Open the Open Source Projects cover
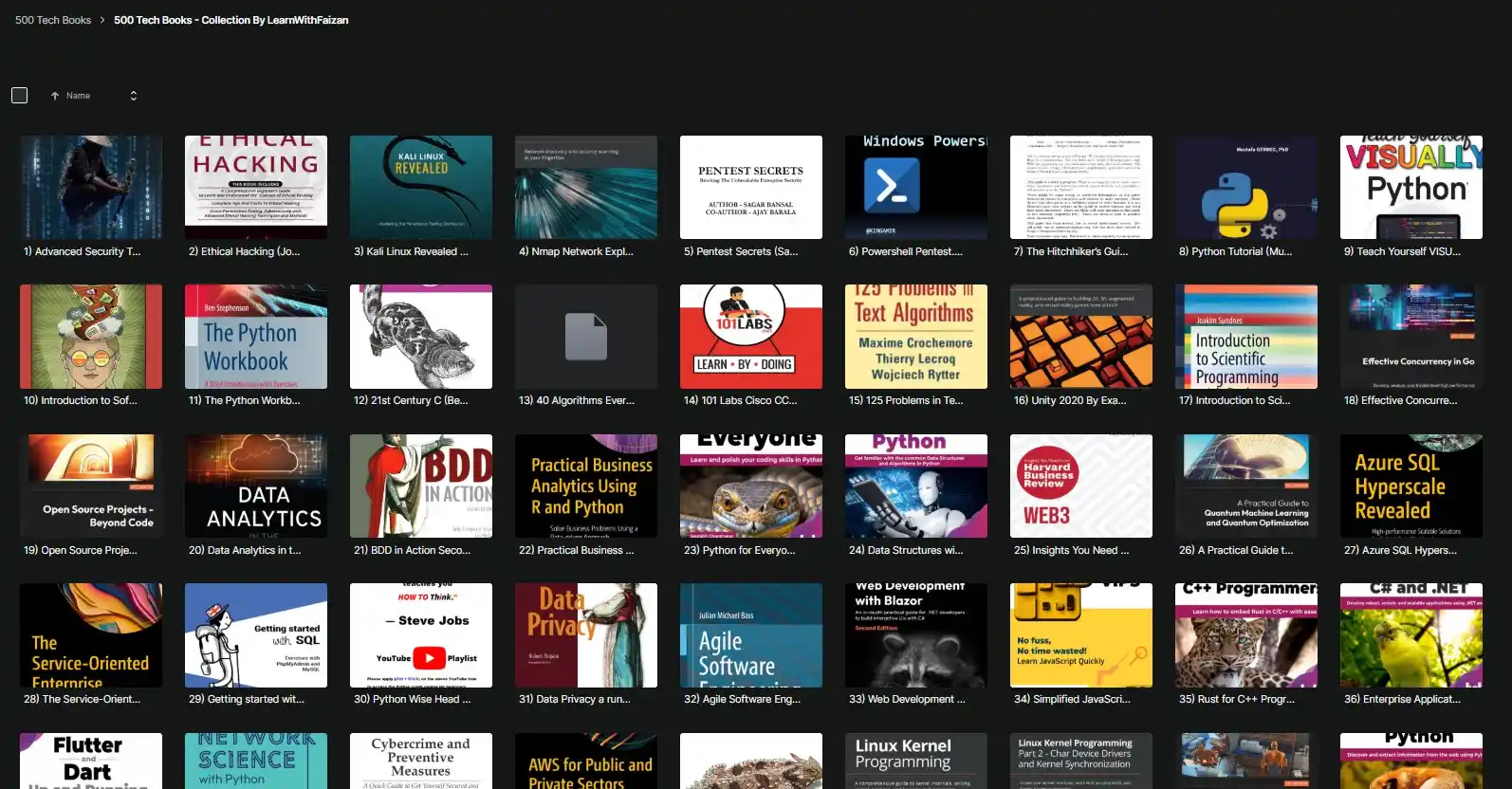The height and width of the screenshot is (789, 1512). [91, 486]
